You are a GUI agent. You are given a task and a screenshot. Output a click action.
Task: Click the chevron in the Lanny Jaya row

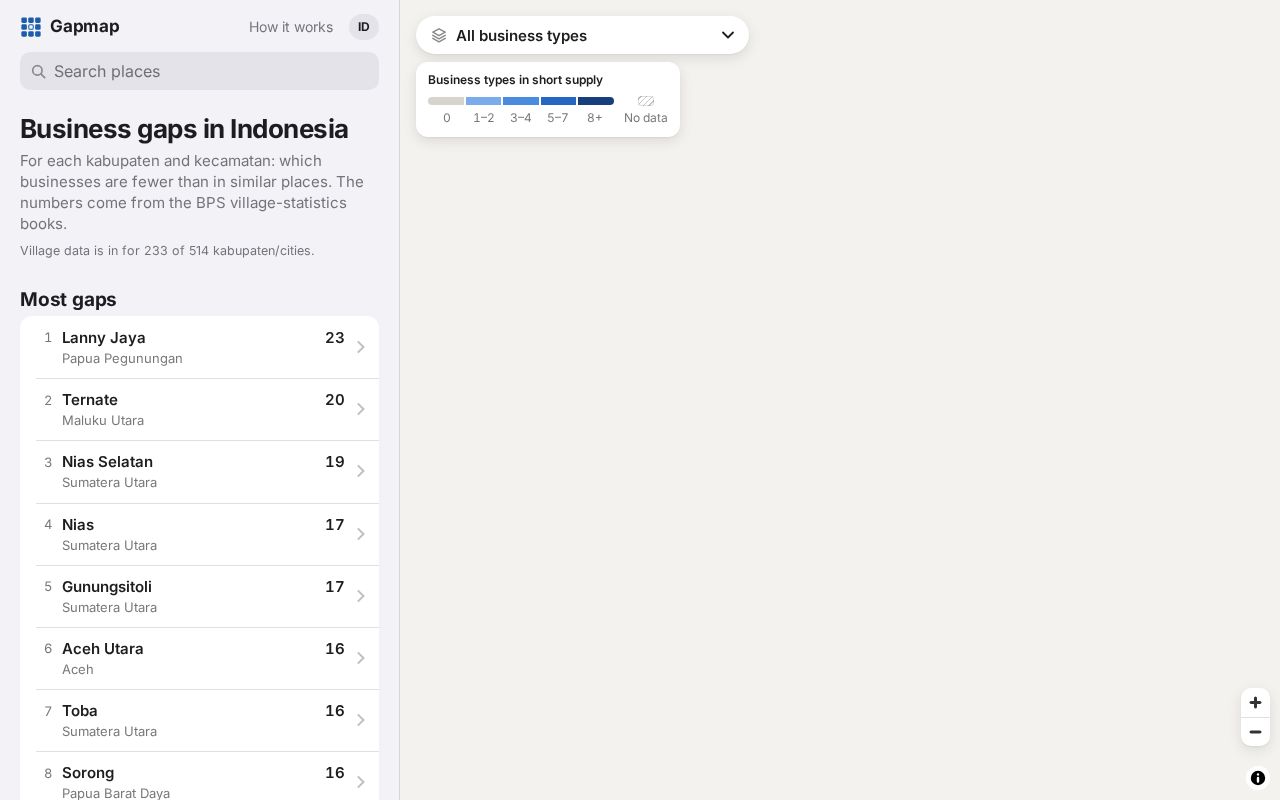[361, 347]
